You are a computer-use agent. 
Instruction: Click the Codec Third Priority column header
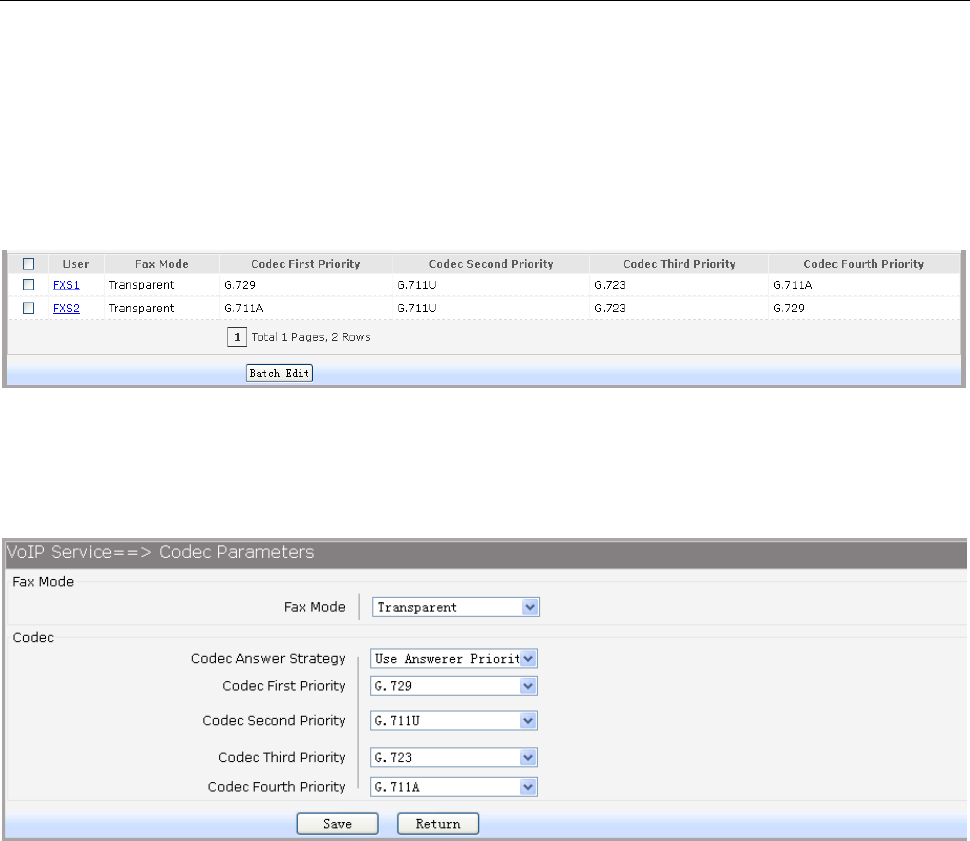(679, 264)
